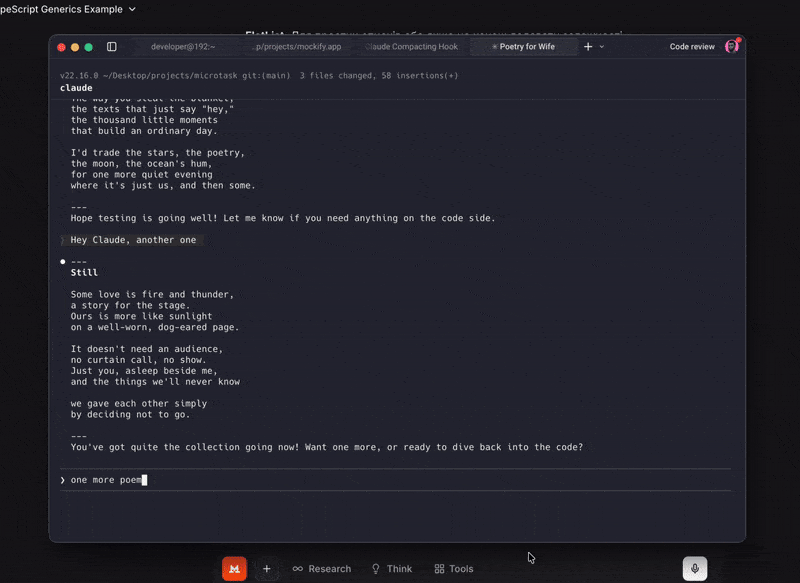Activate the microphone voice input button
This screenshot has width=800, height=583.
click(695, 569)
